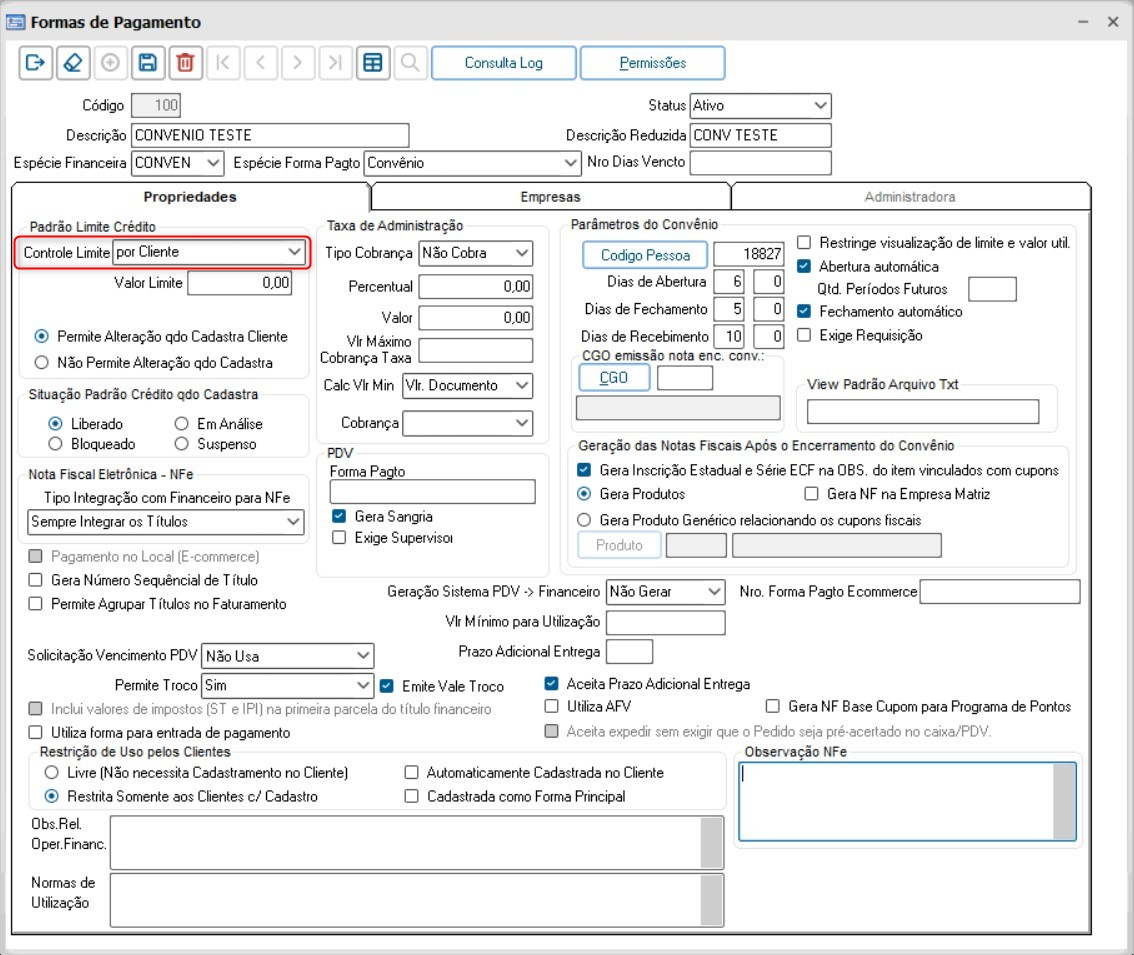Screen dimensions: 1134x955
Task: Switch to the Propriedades tab
Action: click(190, 197)
